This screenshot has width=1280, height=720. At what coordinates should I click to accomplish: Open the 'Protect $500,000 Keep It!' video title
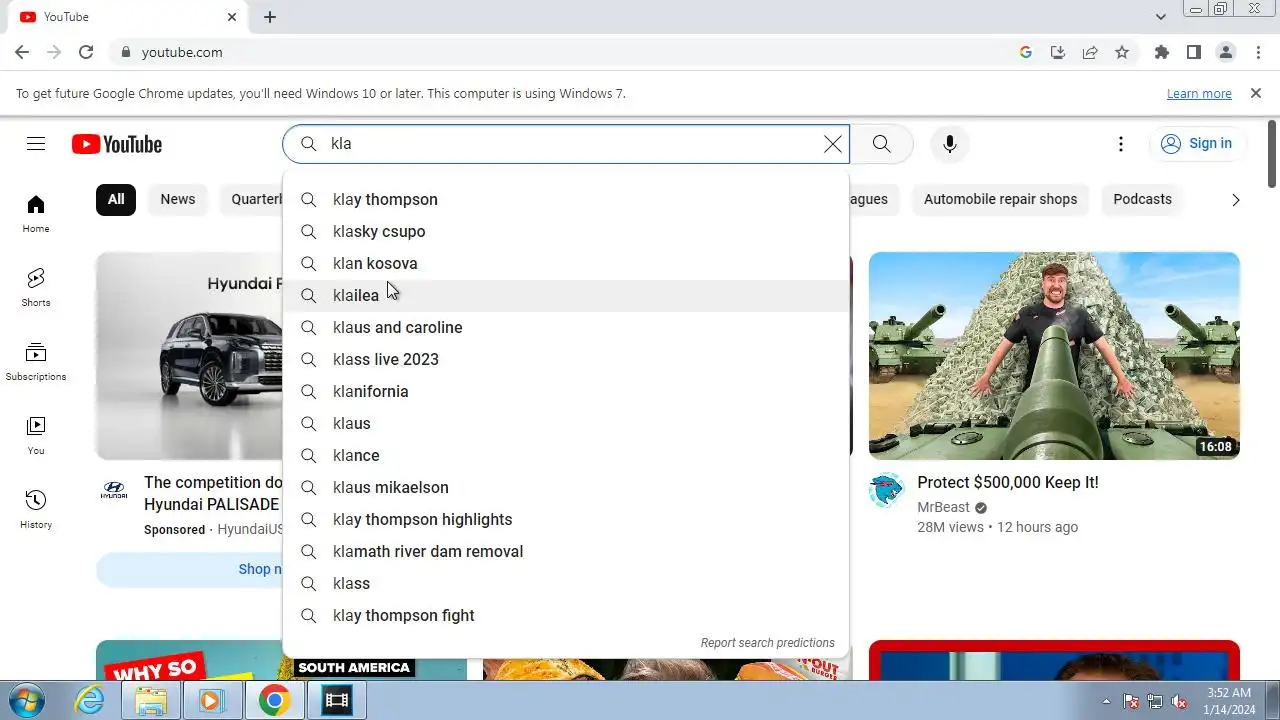click(x=1007, y=482)
